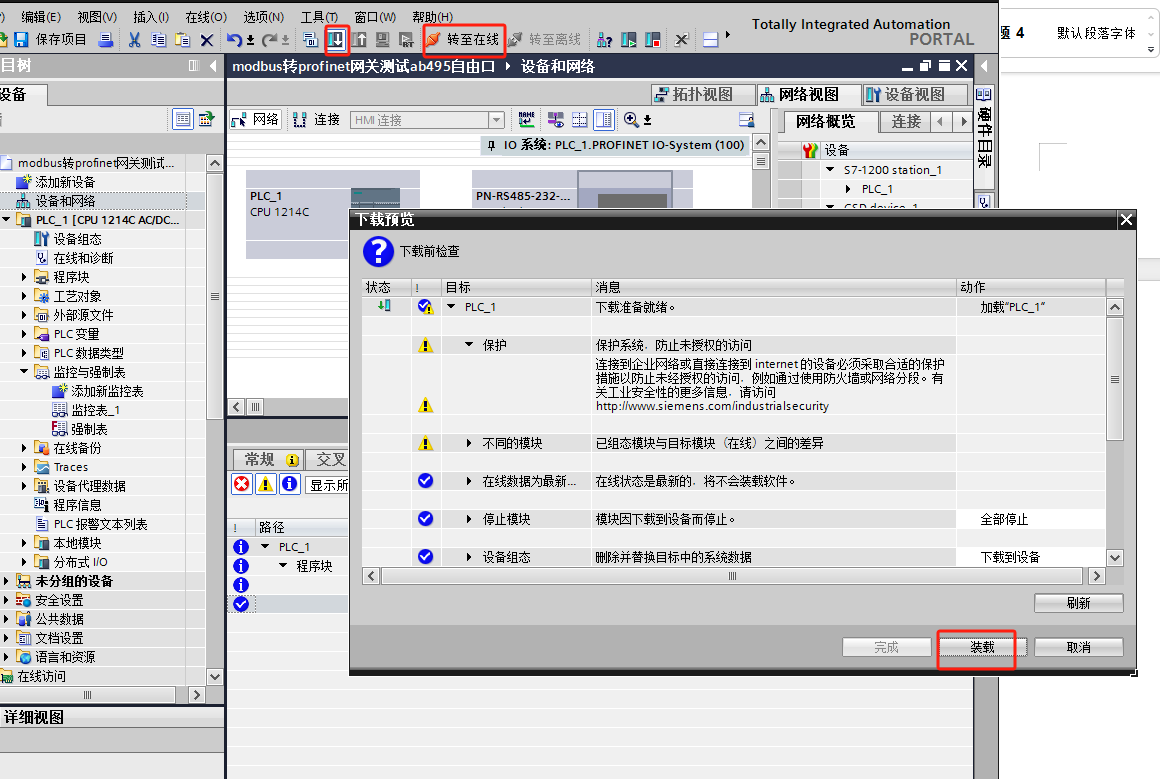Click the NAME assign device name icon
The width and height of the screenshot is (1160, 779).
[x=527, y=119]
